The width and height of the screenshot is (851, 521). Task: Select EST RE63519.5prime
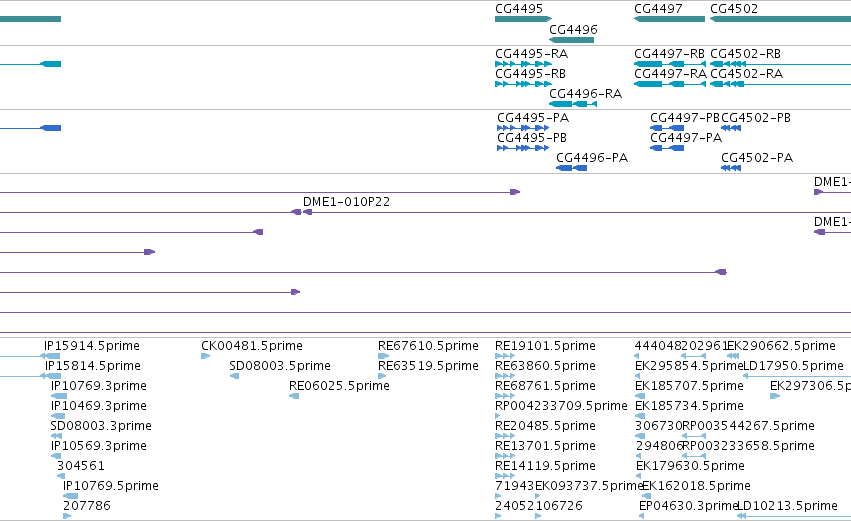(428, 366)
